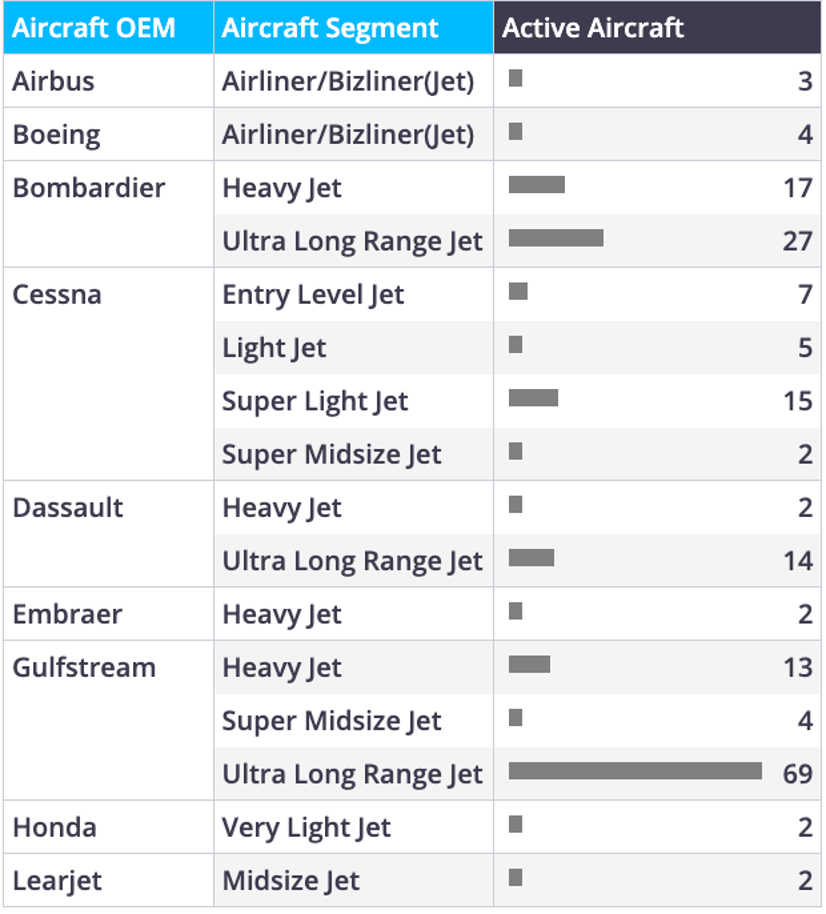Select the Entry Level Jet segment cell
Viewport: 826px width, 914px height.
click(353, 294)
